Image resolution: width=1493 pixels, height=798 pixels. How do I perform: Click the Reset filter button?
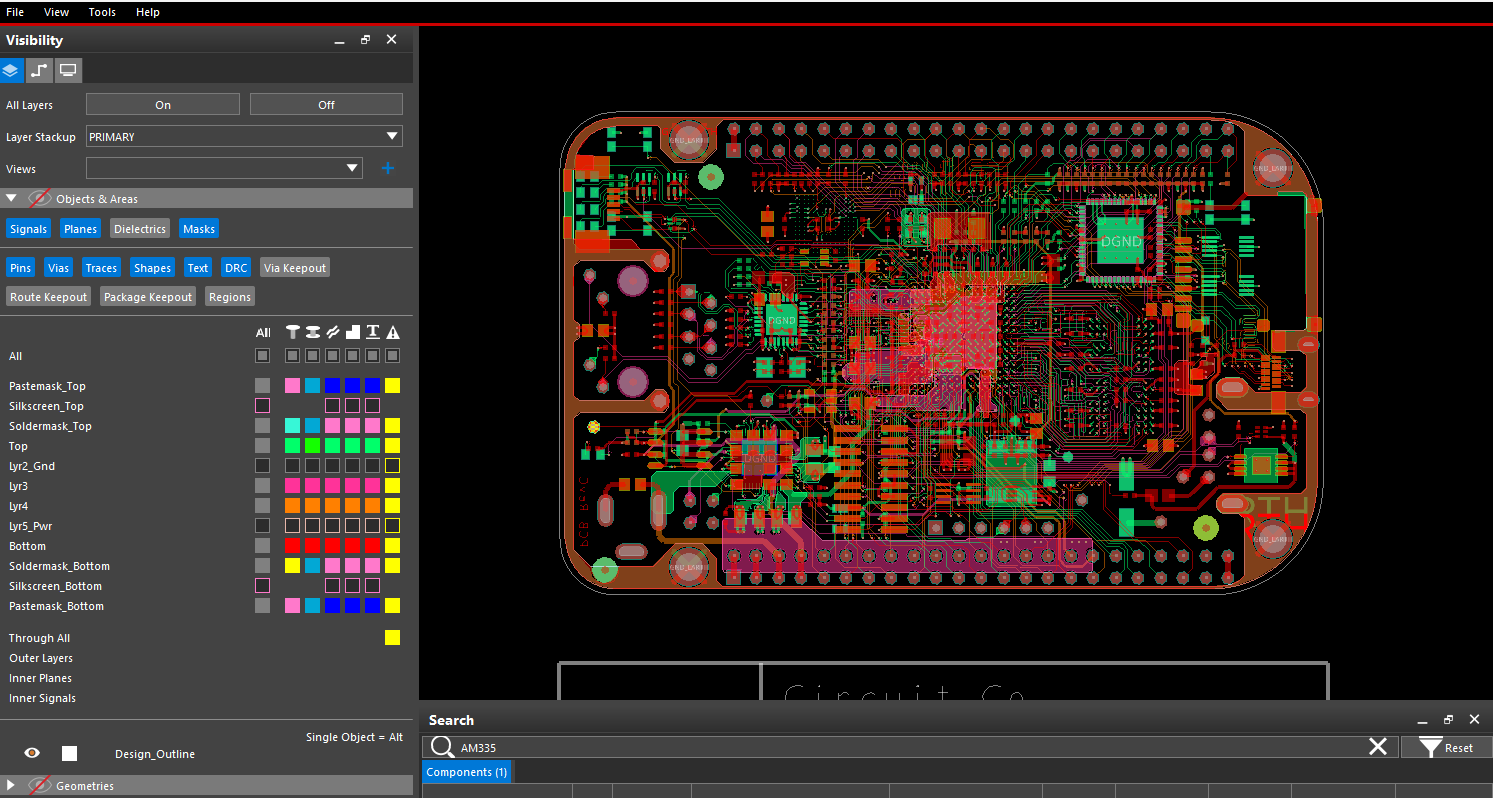pos(1446,747)
